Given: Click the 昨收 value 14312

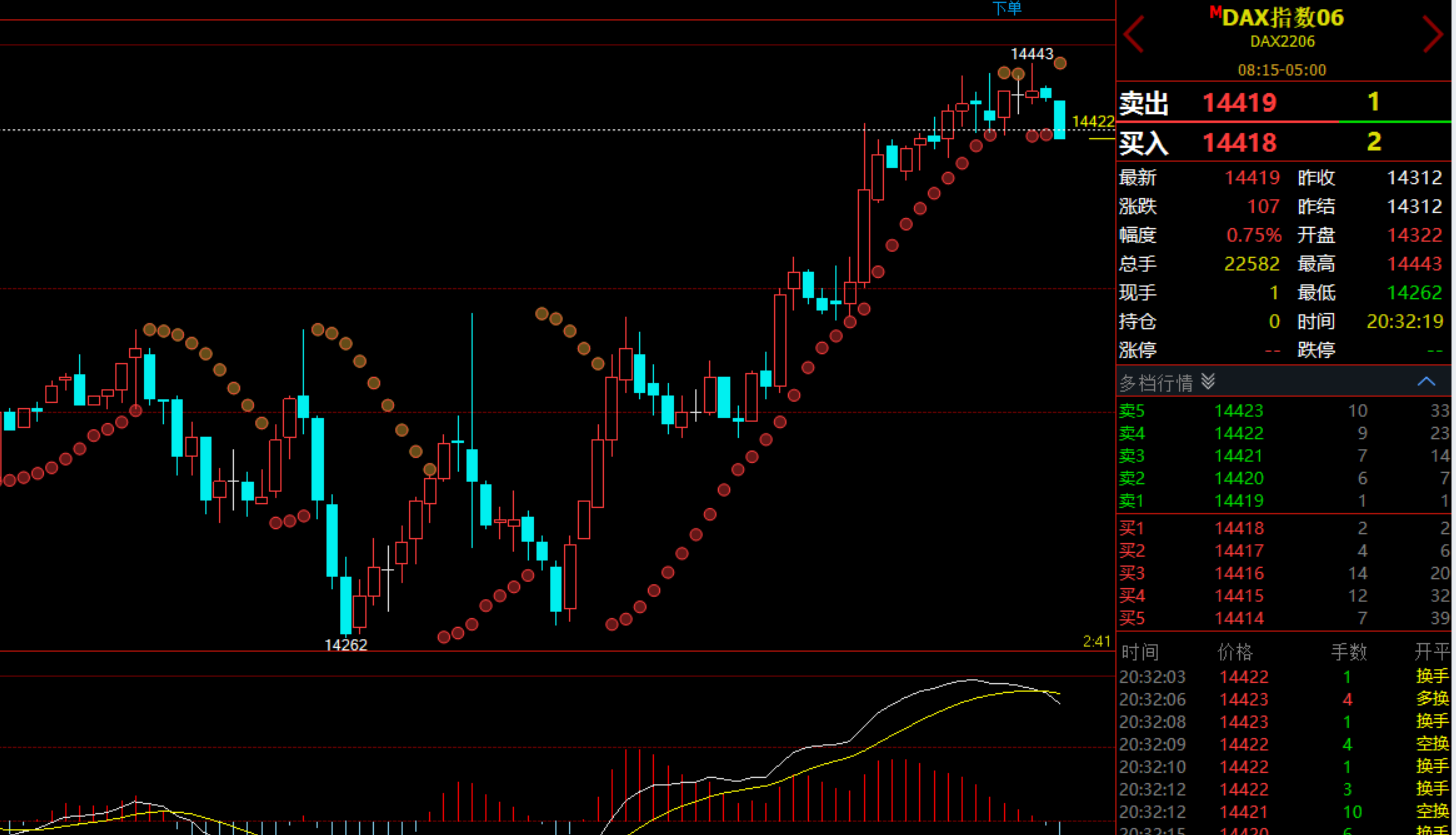Looking at the screenshot, I should pyautogui.click(x=1415, y=178).
